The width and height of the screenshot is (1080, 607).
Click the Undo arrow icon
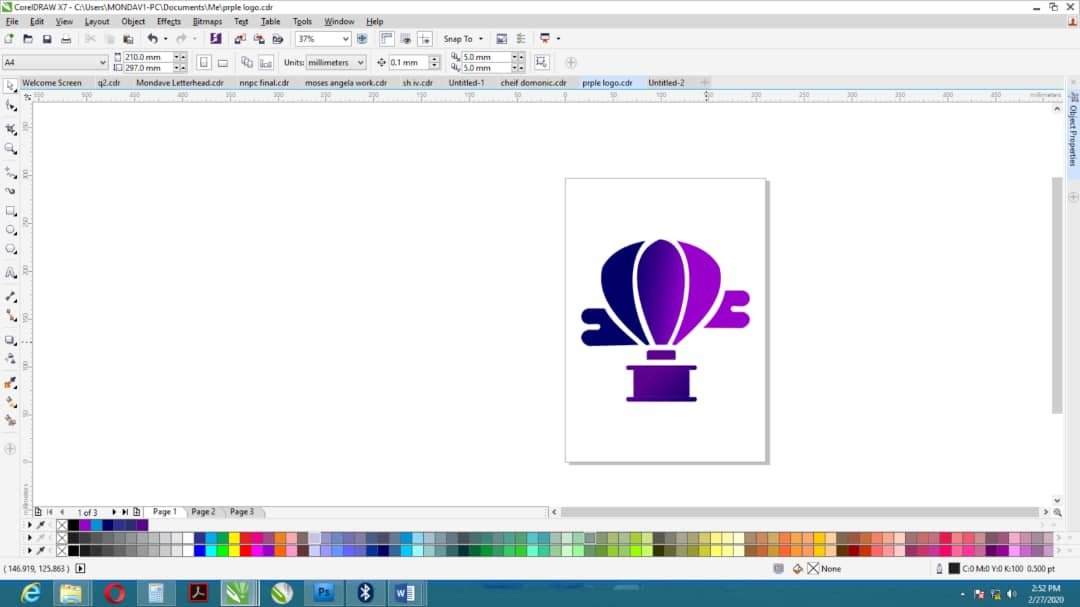pyautogui.click(x=152, y=39)
